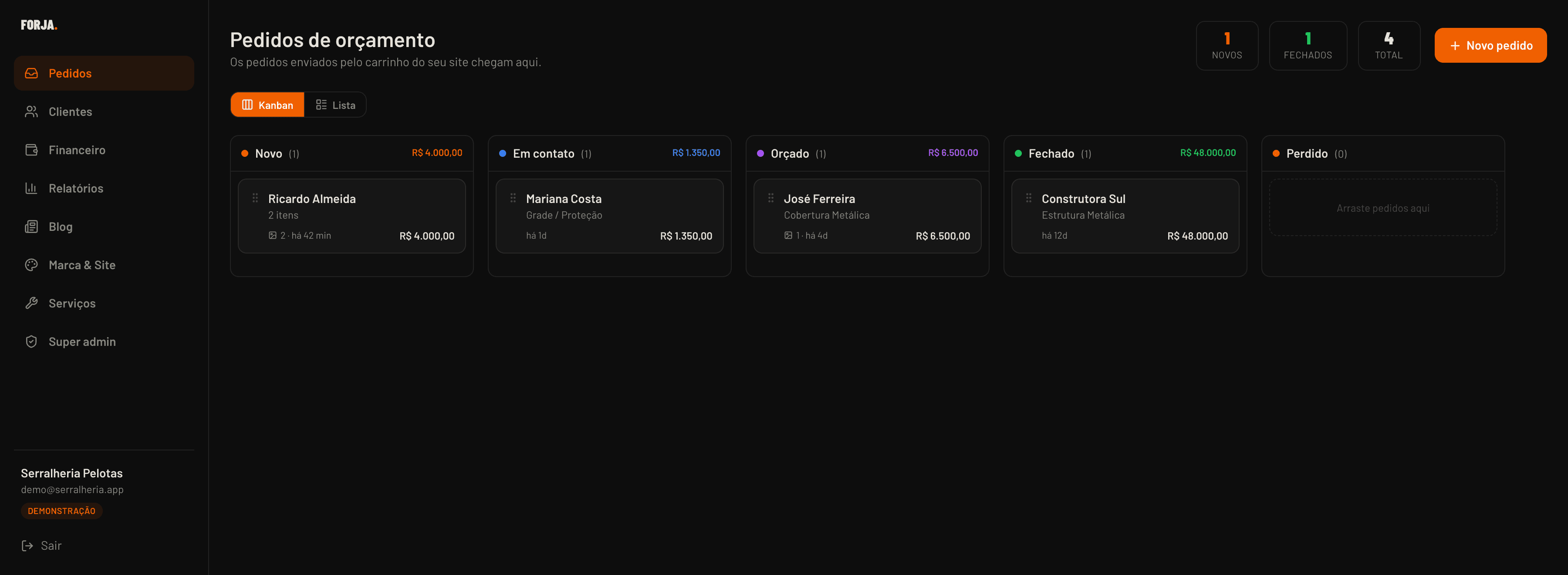Click the plus icon in Novo pedido
1568x575 pixels.
(x=1455, y=46)
